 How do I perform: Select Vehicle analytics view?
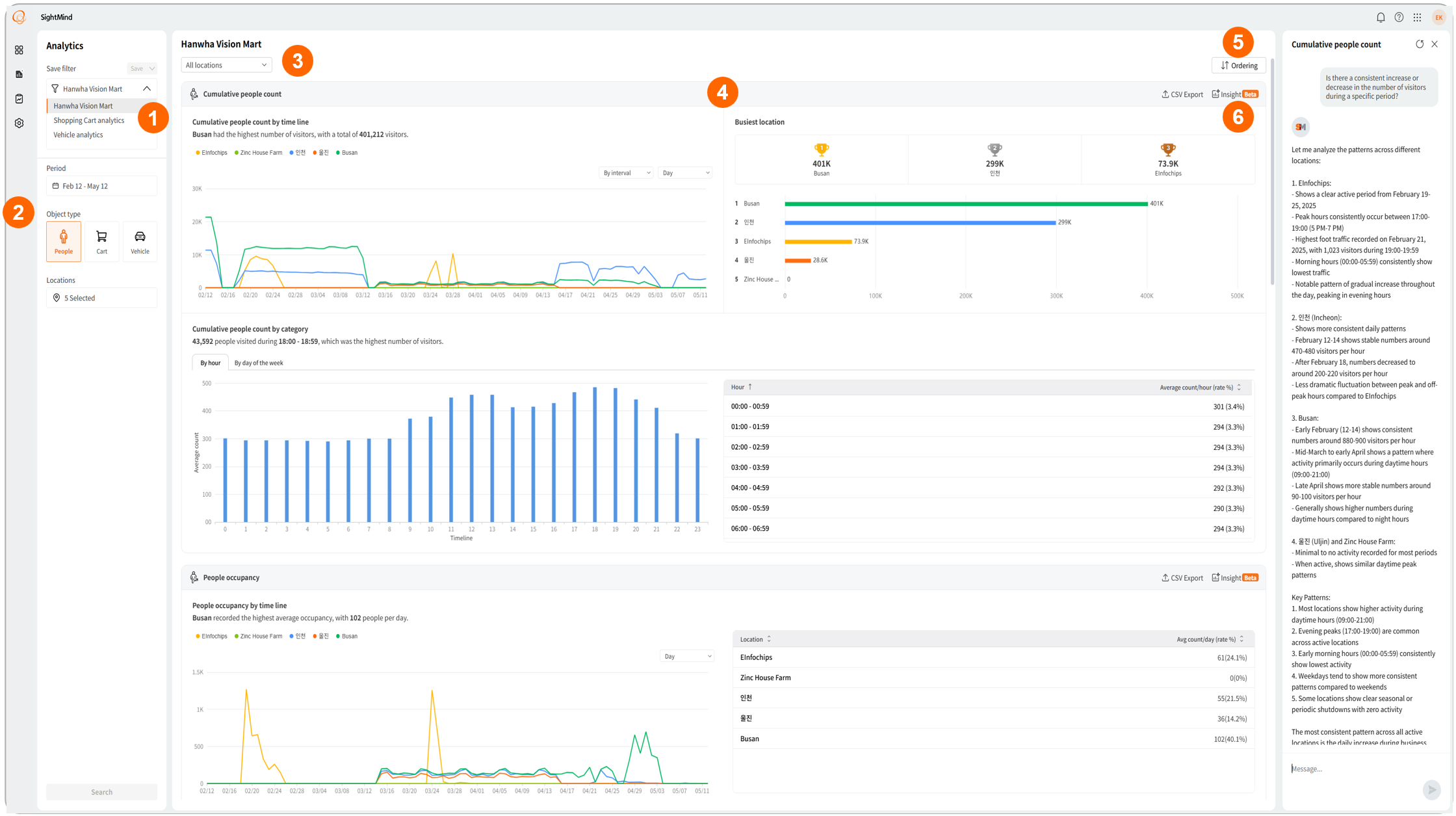click(78, 135)
